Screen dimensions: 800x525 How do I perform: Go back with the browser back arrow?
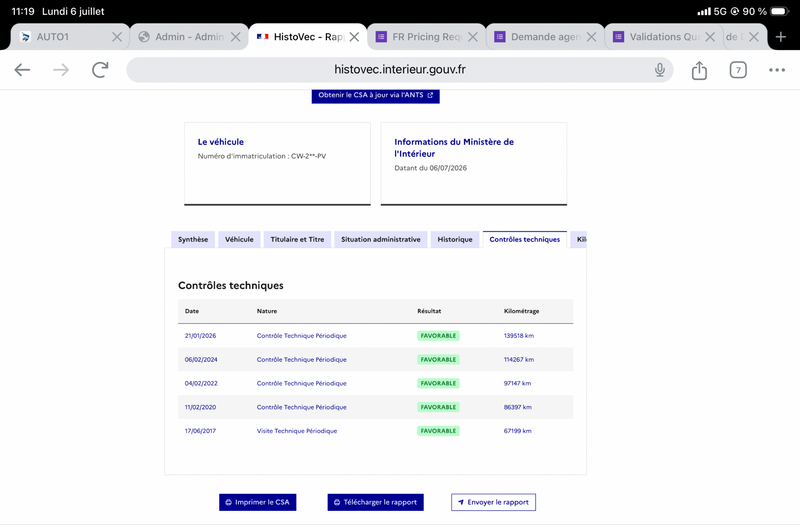coord(22,70)
